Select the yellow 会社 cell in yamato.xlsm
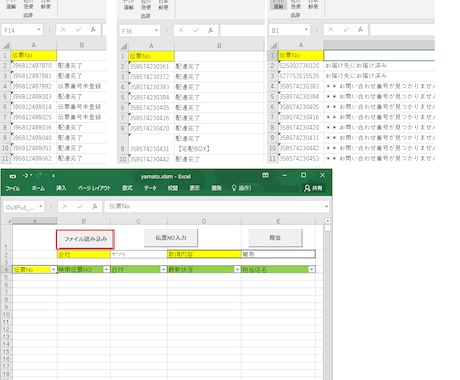Screen dimensions: 460x380 coord(84,255)
